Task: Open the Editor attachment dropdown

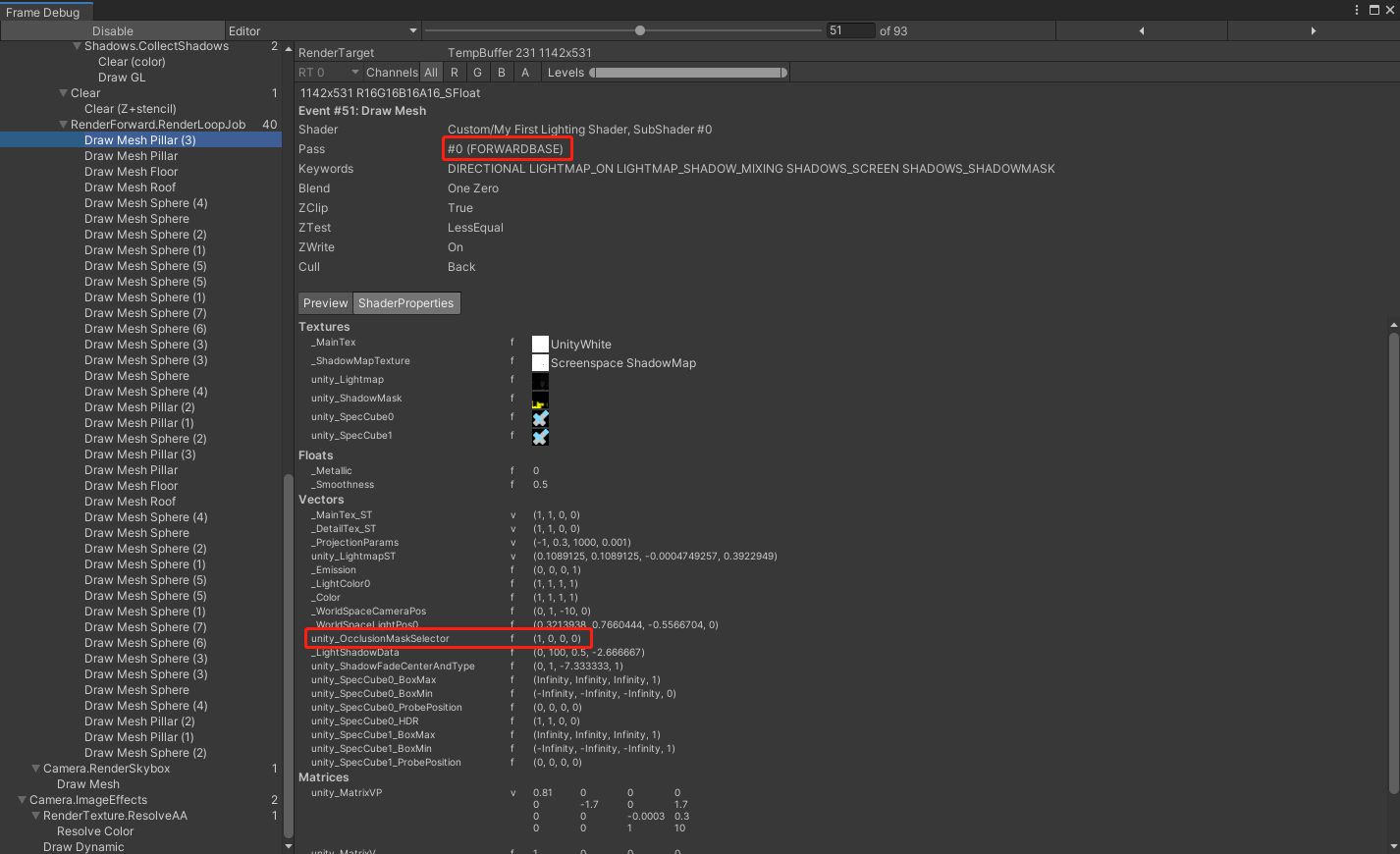Action: click(324, 30)
